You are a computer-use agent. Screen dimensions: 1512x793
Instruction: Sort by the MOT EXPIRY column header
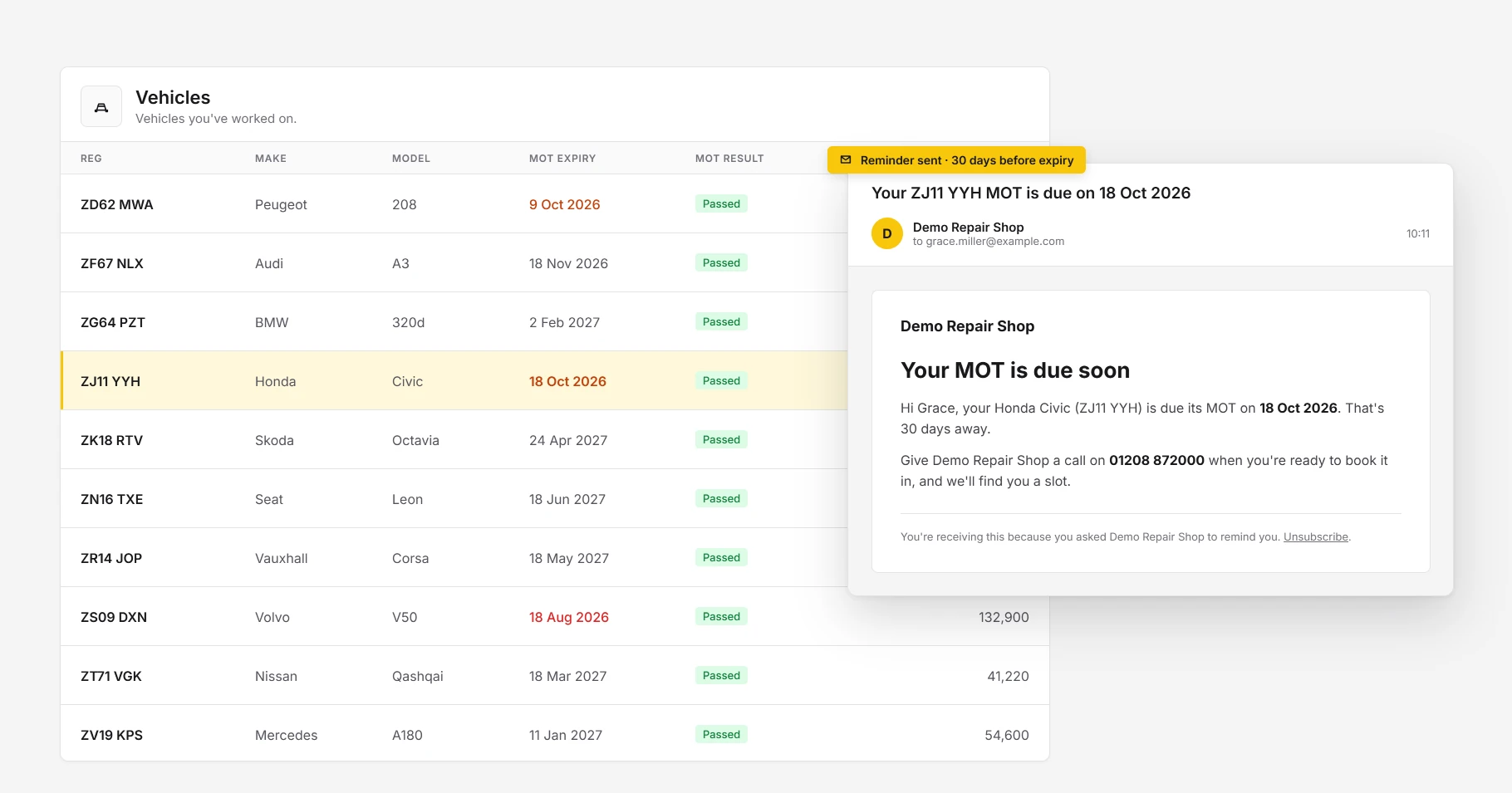(562, 159)
